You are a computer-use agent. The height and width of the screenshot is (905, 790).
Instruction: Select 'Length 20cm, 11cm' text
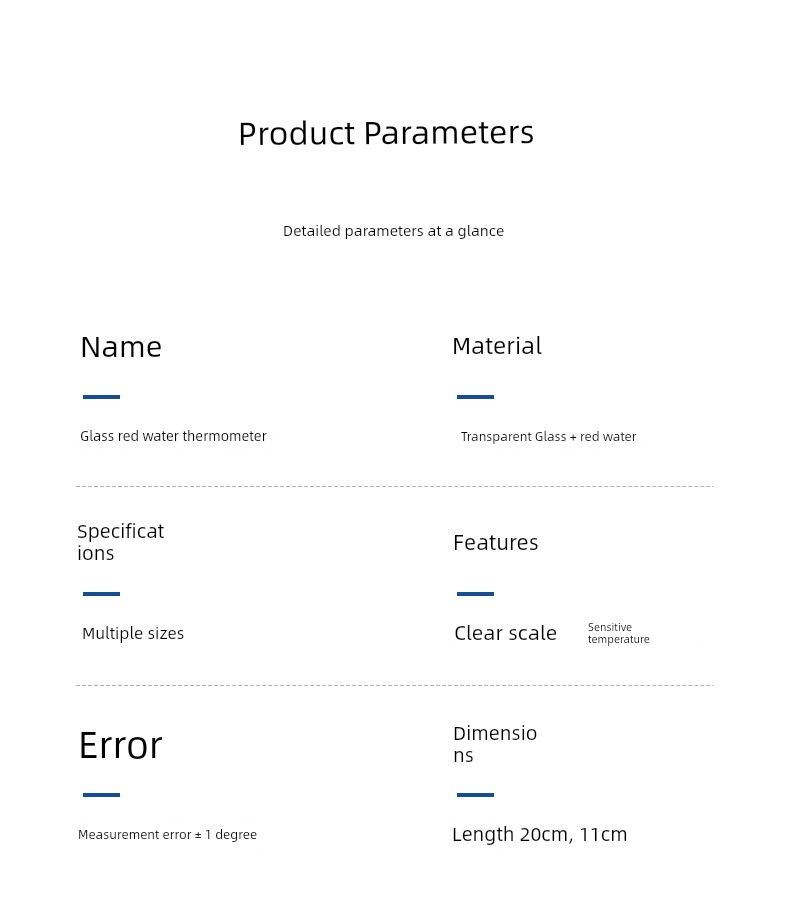point(540,835)
